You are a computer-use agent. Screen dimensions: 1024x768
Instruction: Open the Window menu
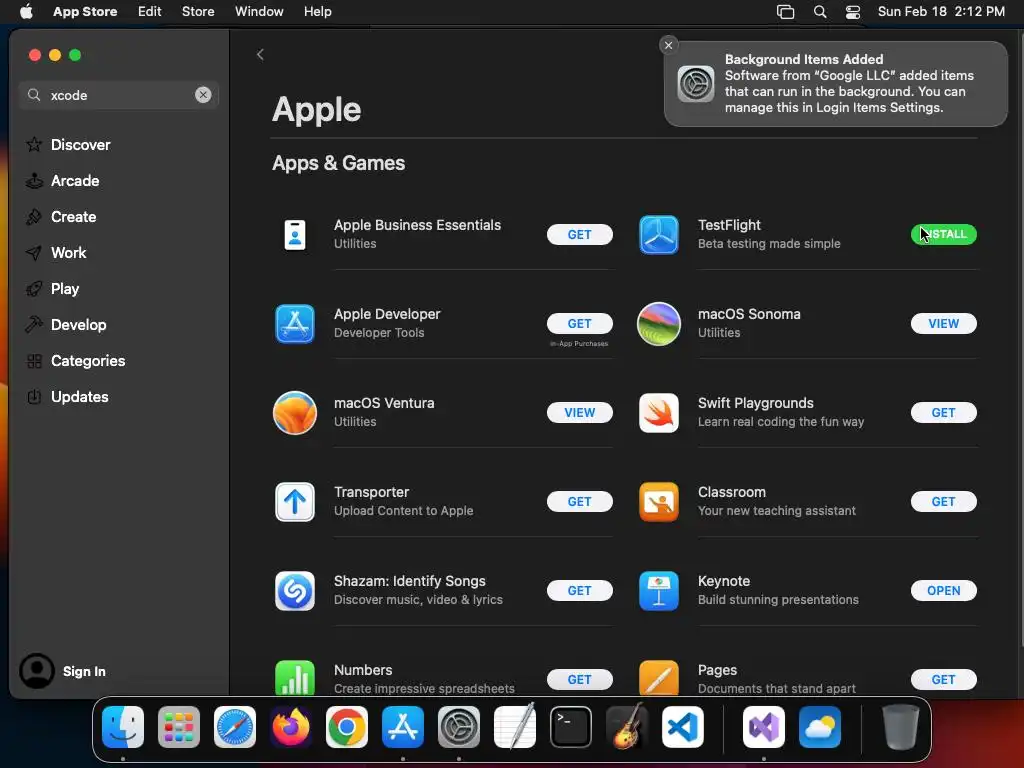point(259,11)
